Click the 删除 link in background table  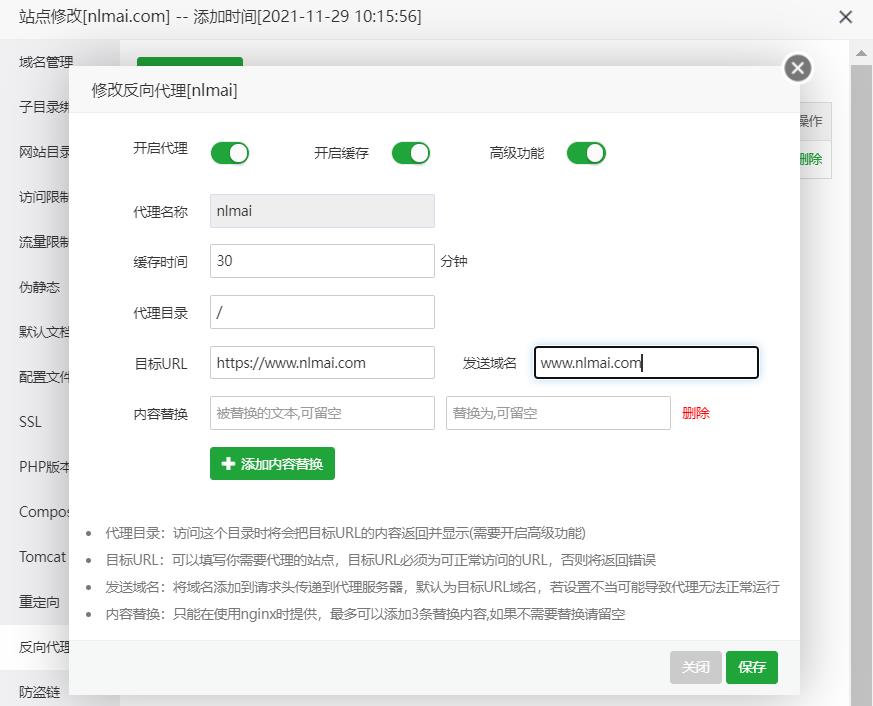pyautogui.click(x=811, y=159)
